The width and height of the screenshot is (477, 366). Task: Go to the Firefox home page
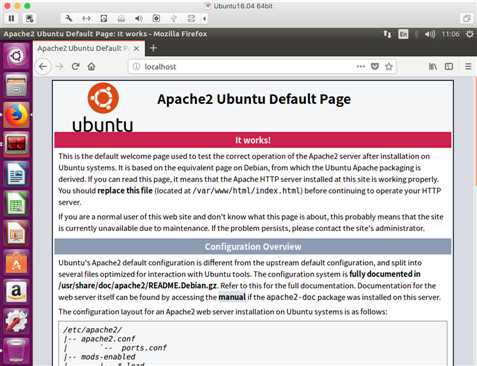91,67
